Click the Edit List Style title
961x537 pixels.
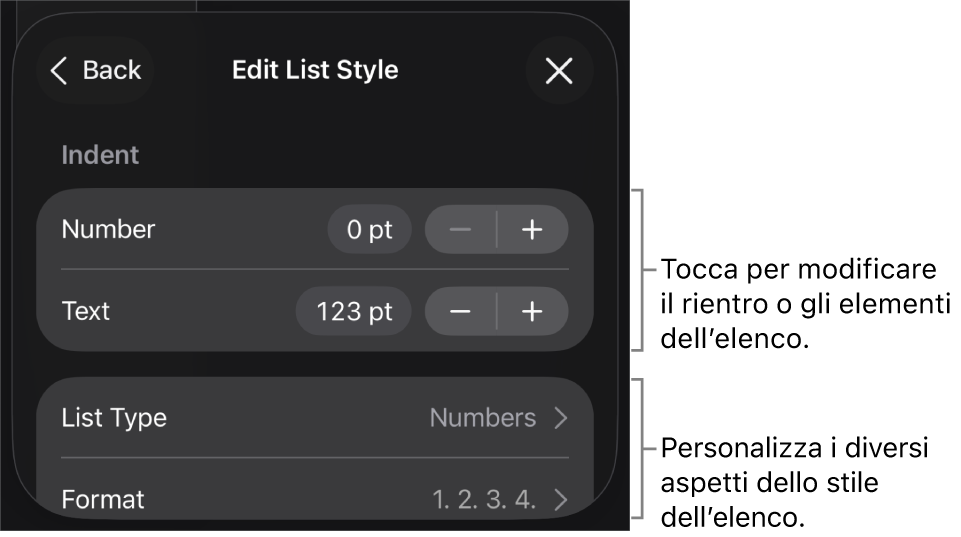pyautogui.click(x=315, y=70)
